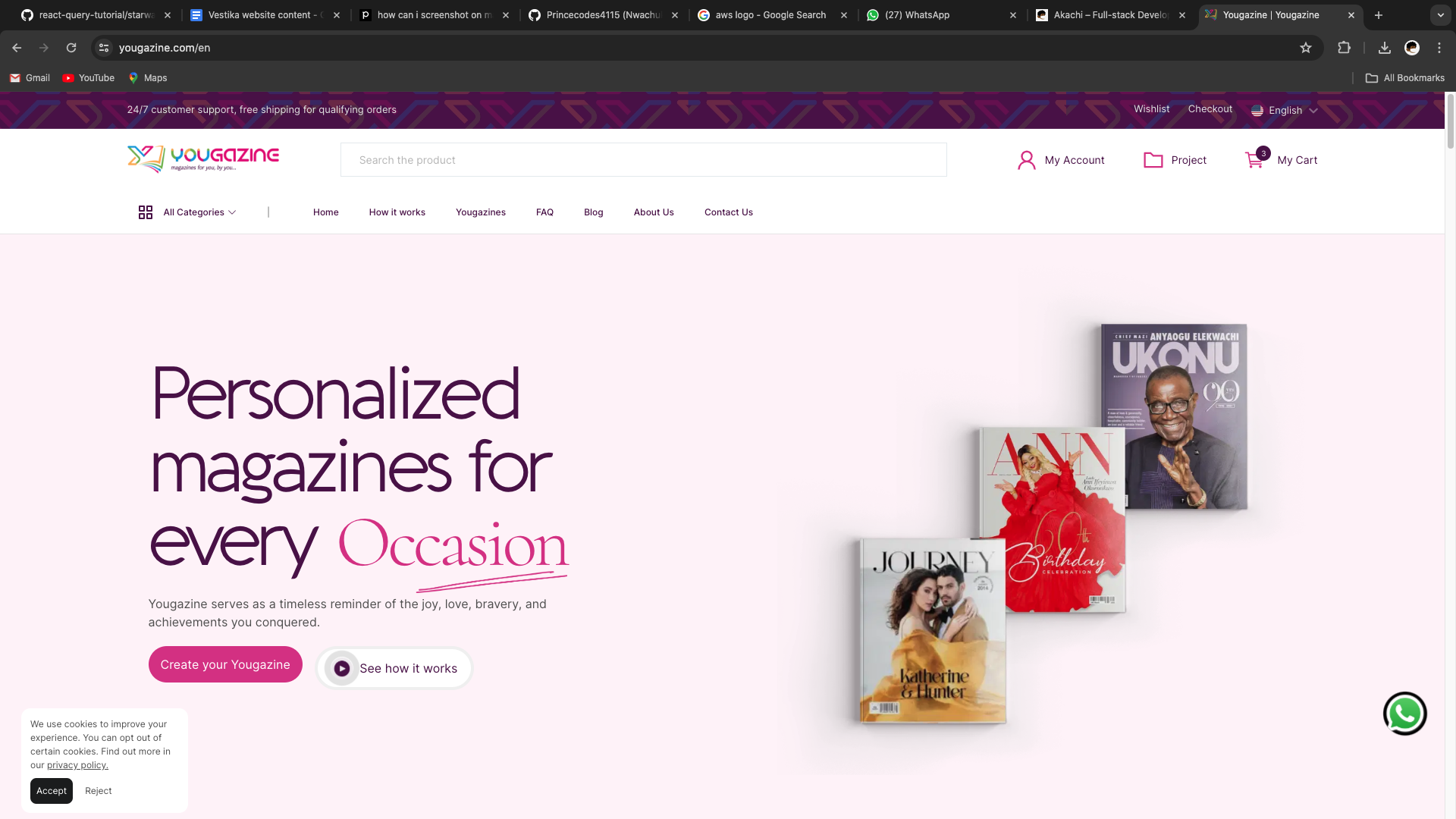Click the address bar URL
Screen dimensions: 1456x819
165,48
